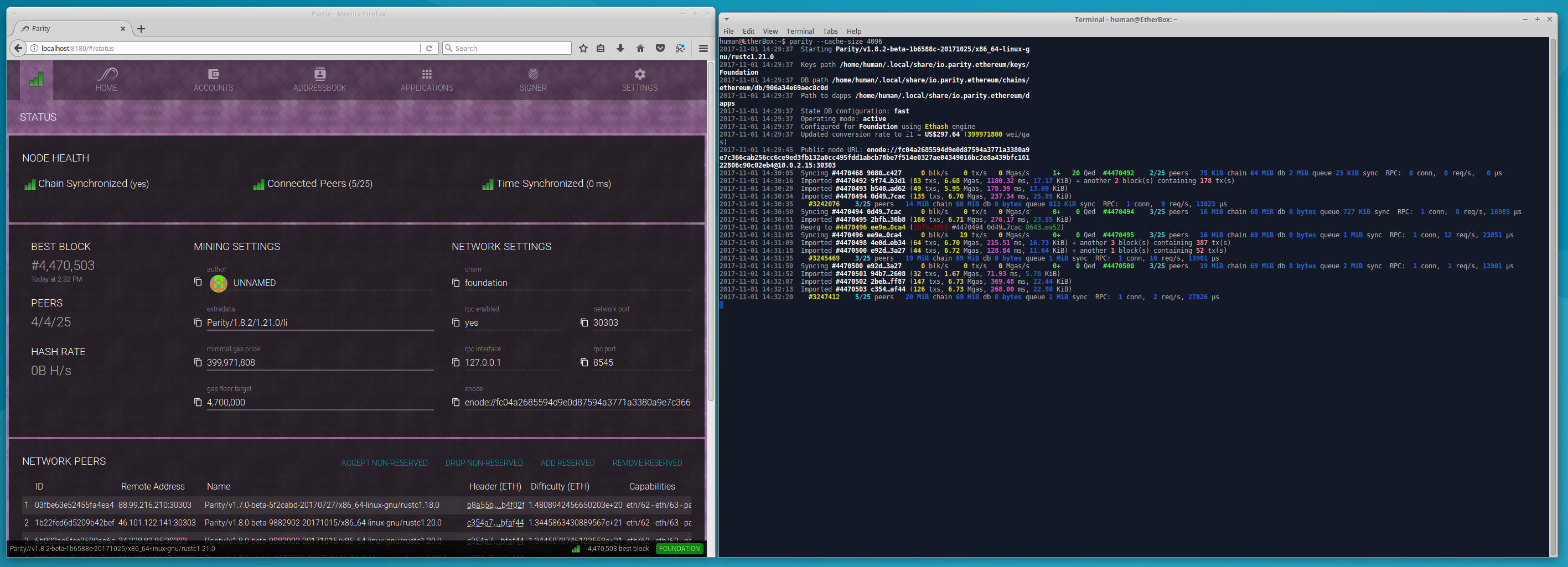1568x567 pixels.
Task: Open the Terminal menu in menu bar
Action: pos(799,31)
